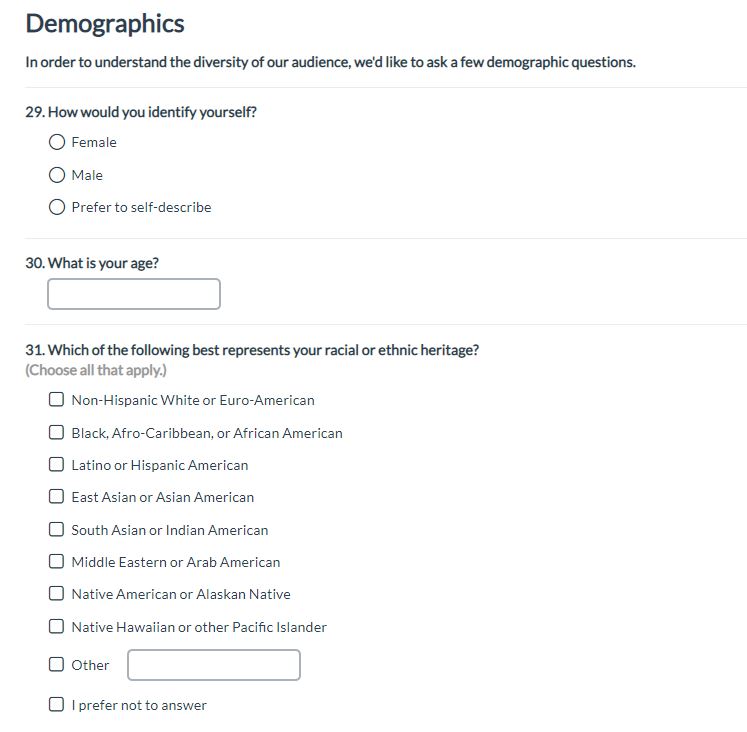Select Prefer to self-describe option
Viewport: 747px width, 732px height.
(57, 208)
